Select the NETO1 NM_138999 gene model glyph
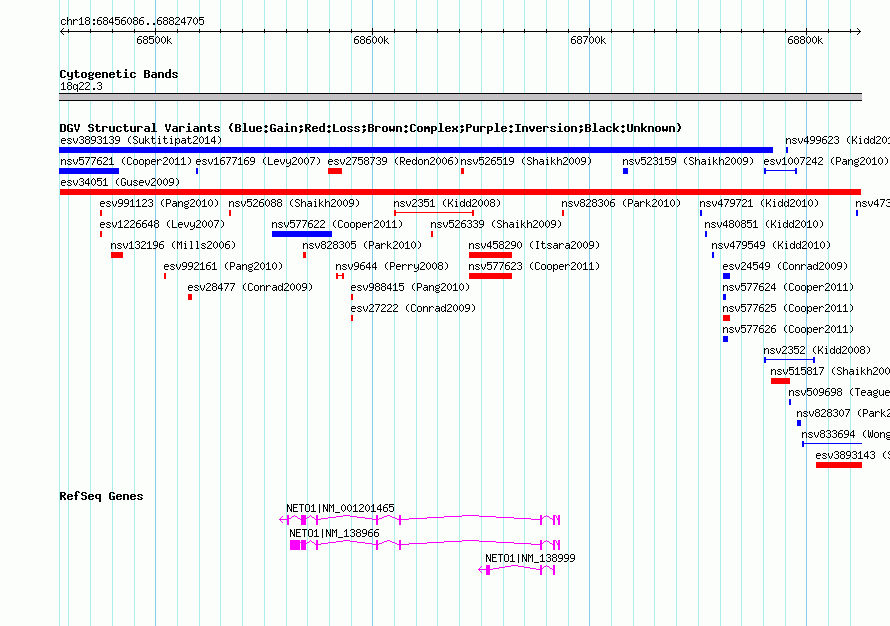Screen dimensions: 890x626 517,570
